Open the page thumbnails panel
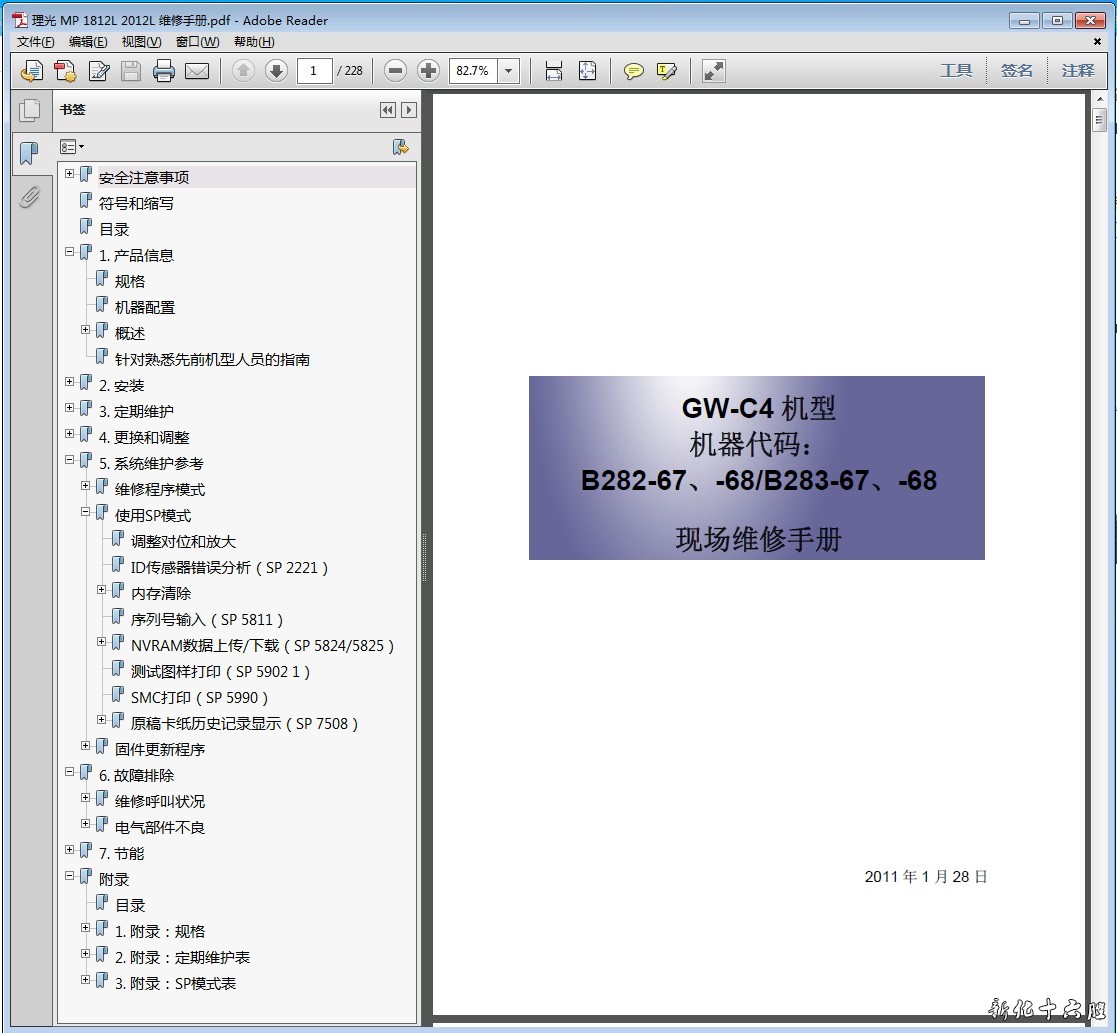Viewport: 1117px width, 1033px height. 30,111
